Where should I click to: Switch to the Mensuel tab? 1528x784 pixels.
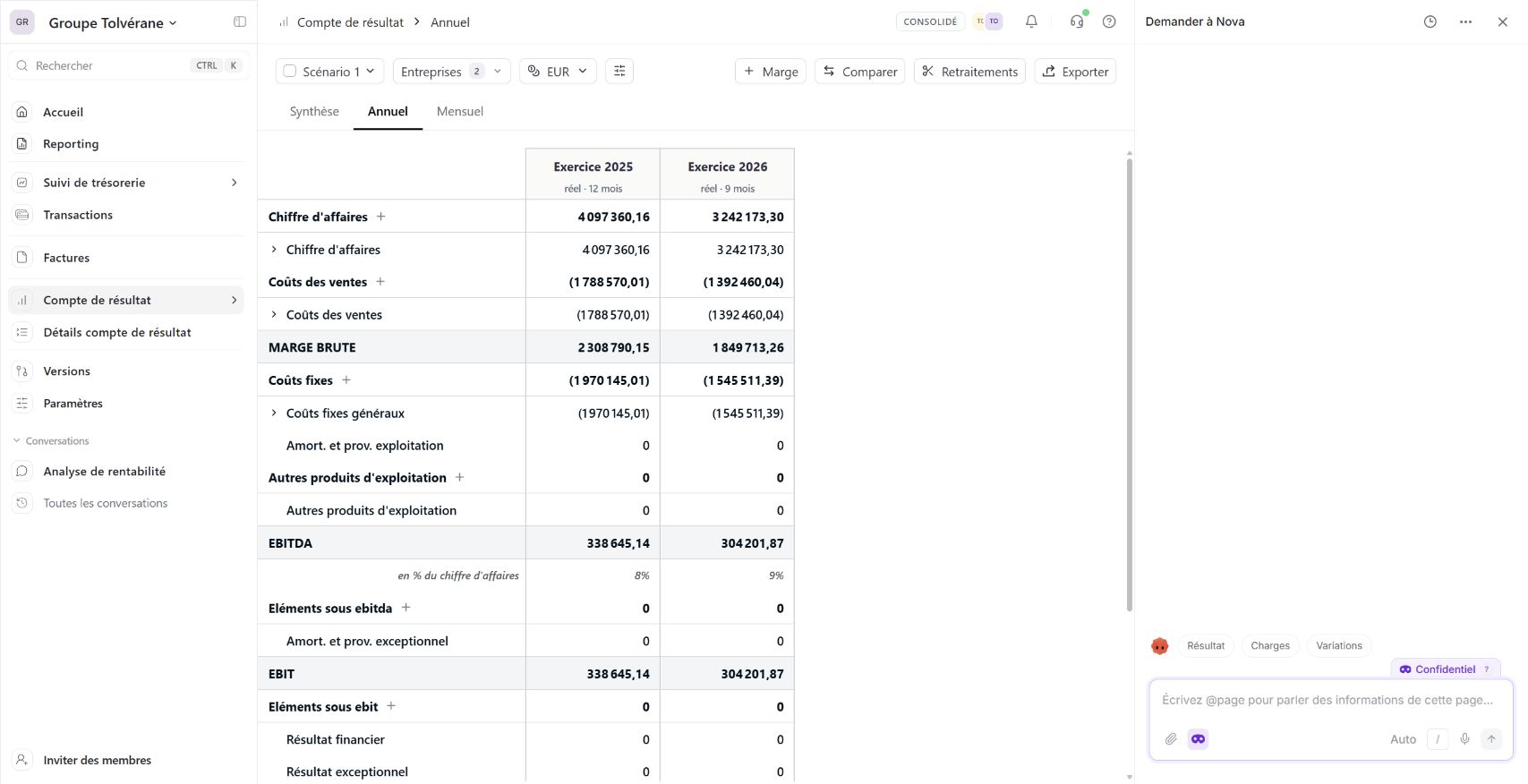click(x=460, y=112)
